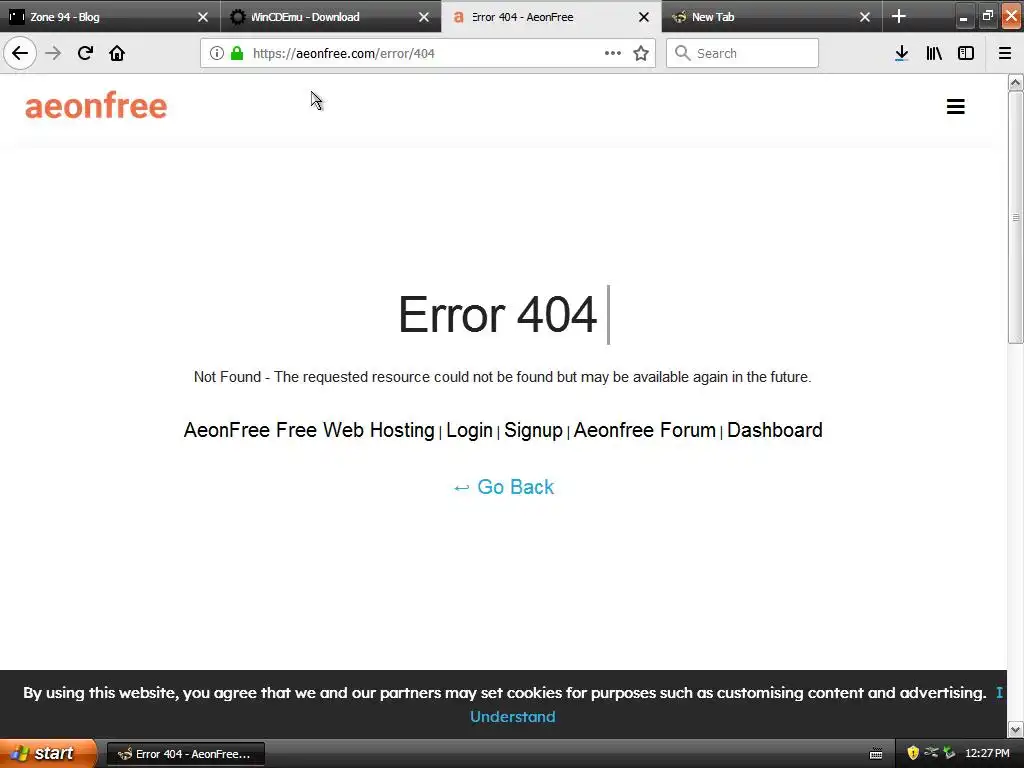Open AeonFree Free Web Hosting link
The height and width of the screenshot is (768, 1024).
tap(309, 430)
